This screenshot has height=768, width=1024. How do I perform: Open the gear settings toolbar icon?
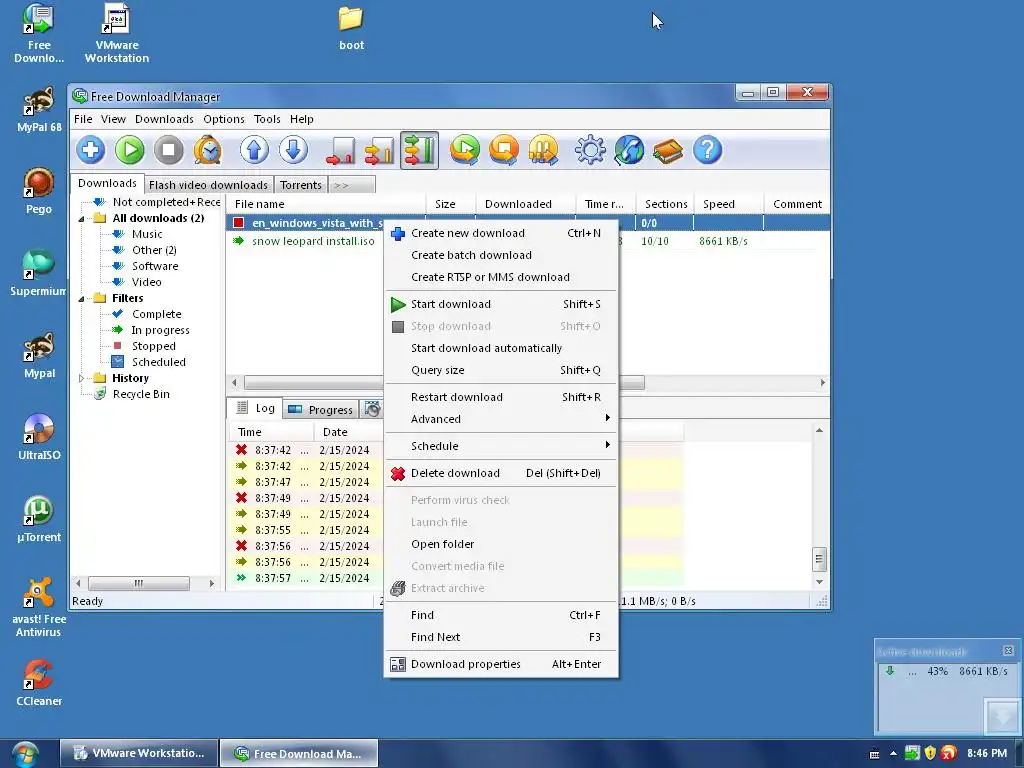pyautogui.click(x=590, y=151)
